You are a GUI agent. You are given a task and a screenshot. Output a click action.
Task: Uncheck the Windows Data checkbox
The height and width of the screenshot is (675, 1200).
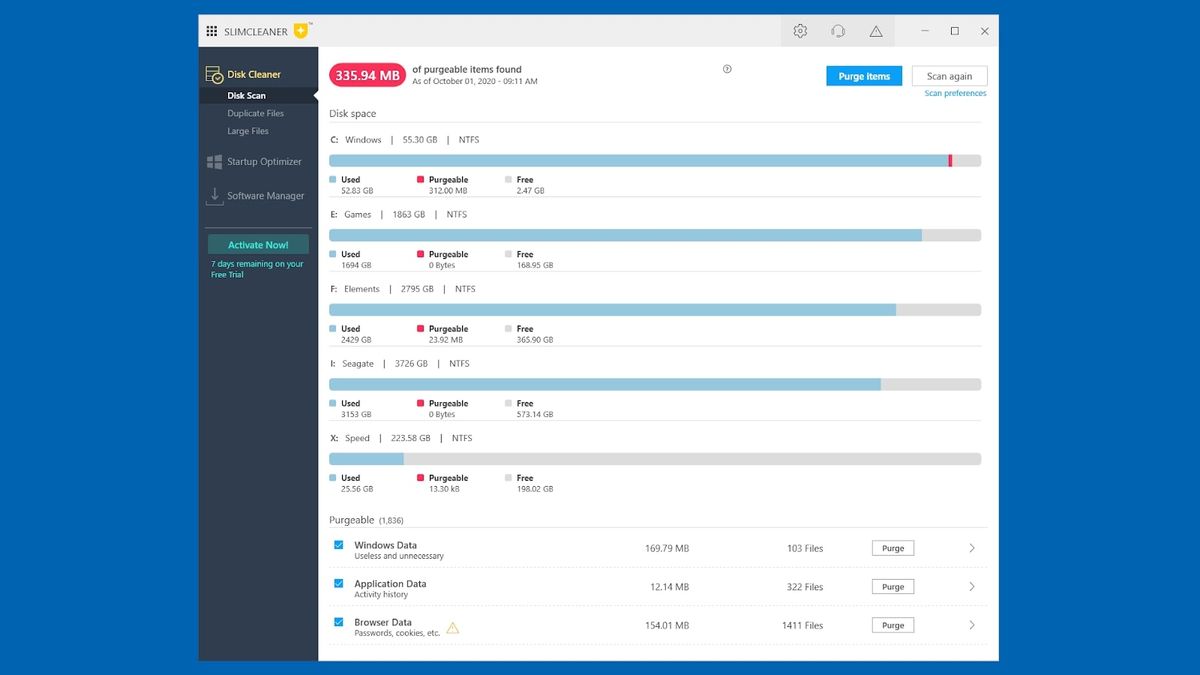[x=339, y=546]
